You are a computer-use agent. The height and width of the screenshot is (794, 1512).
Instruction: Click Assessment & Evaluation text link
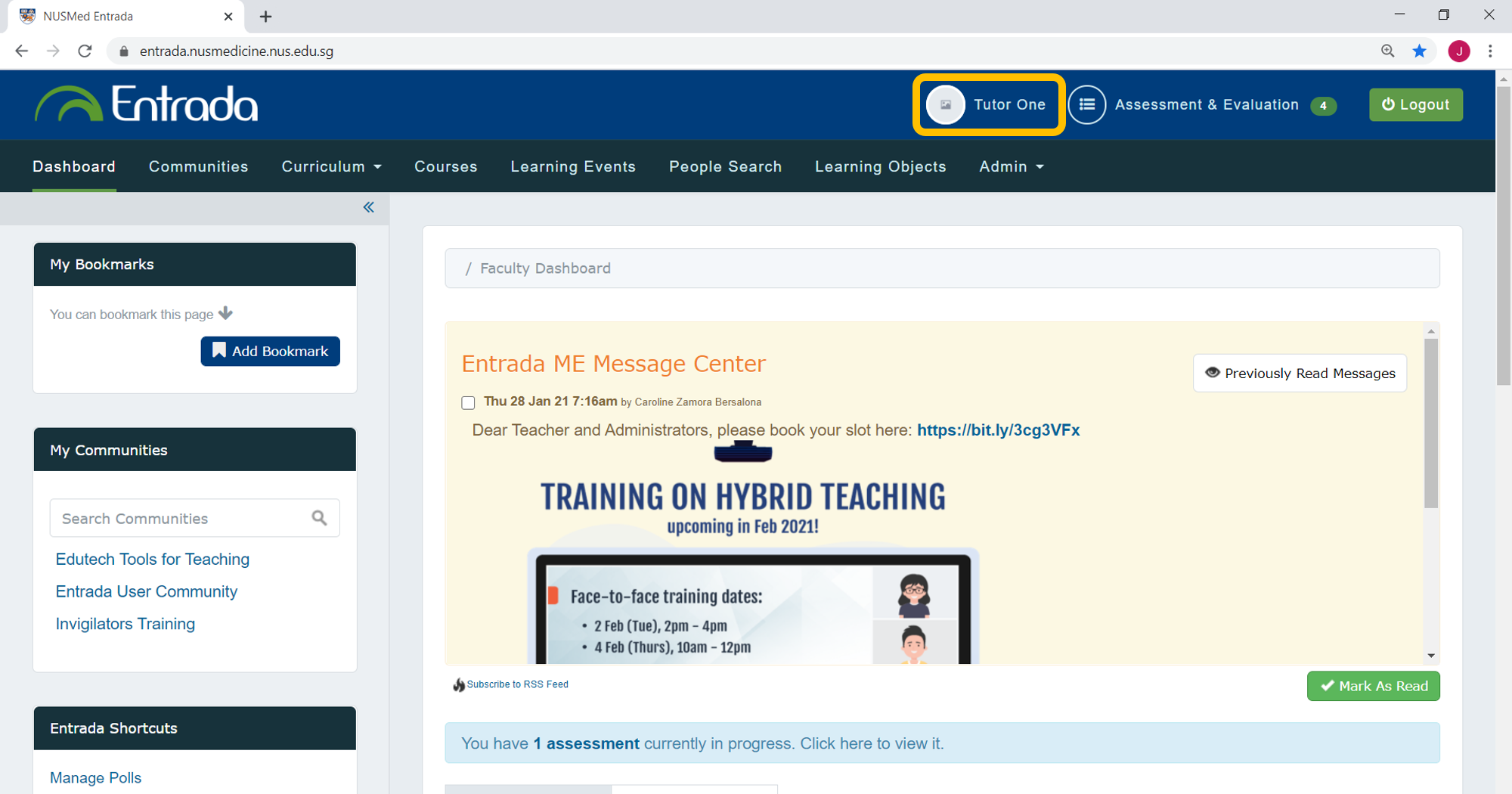[x=1207, y=104]
